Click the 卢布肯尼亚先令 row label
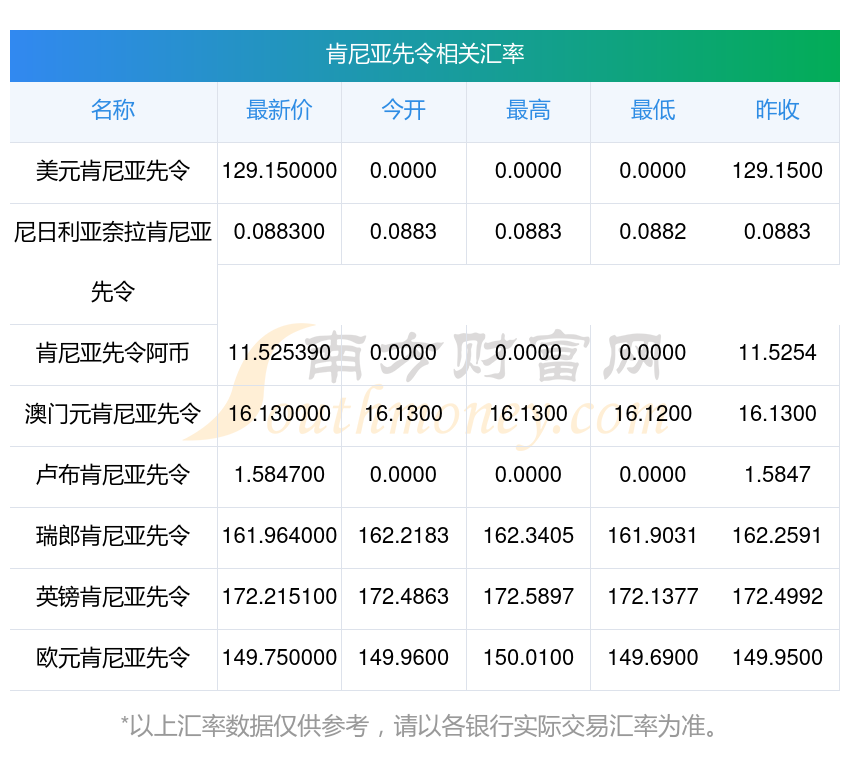850x757 pixels. tap(113, 475)
